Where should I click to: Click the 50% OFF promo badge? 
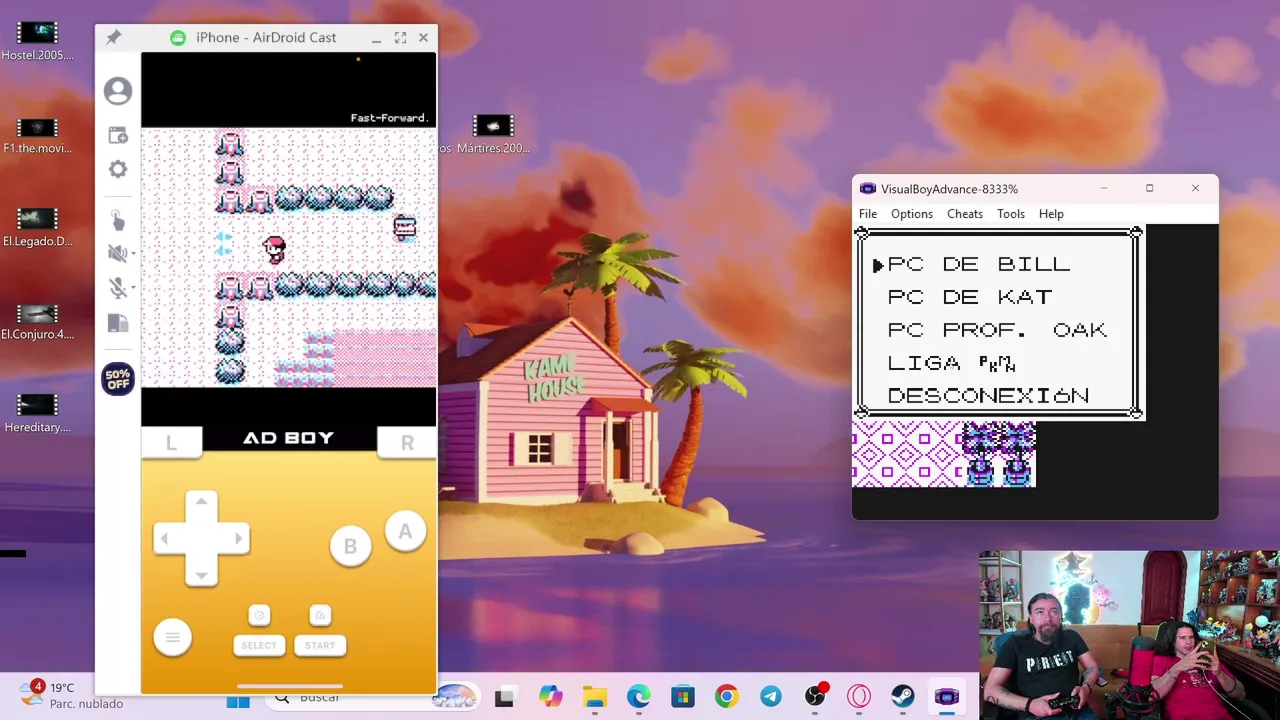coord(118,379)
